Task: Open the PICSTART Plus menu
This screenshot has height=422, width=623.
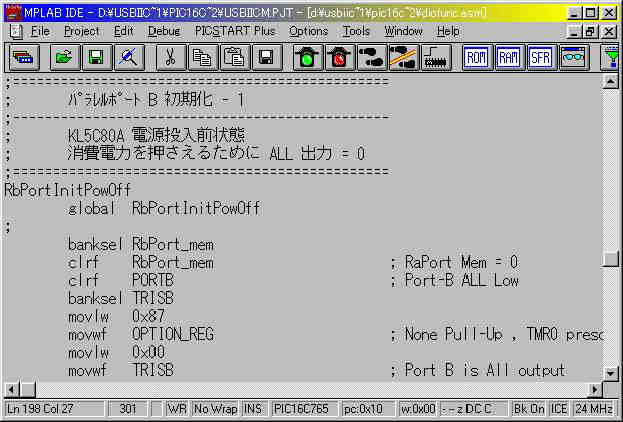Action: point(235,31)
